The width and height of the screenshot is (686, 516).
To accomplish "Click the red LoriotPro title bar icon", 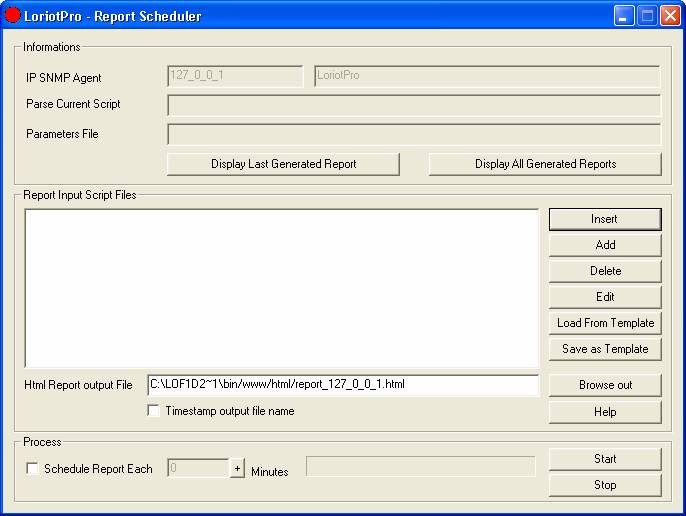I will [13, 15].
